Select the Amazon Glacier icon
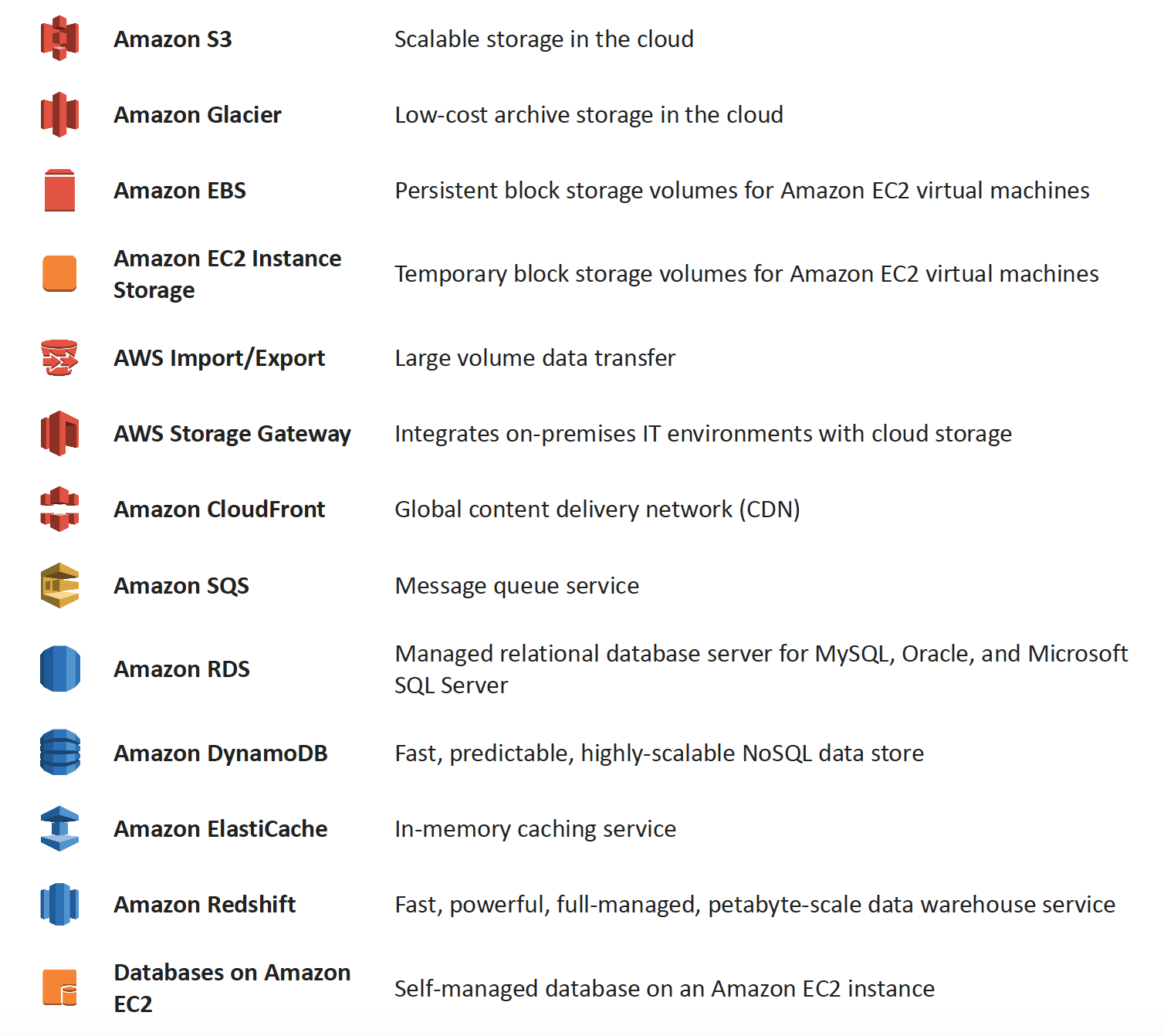The height and width of the screenshot is (1036, 1164). (x=59, y=114)
